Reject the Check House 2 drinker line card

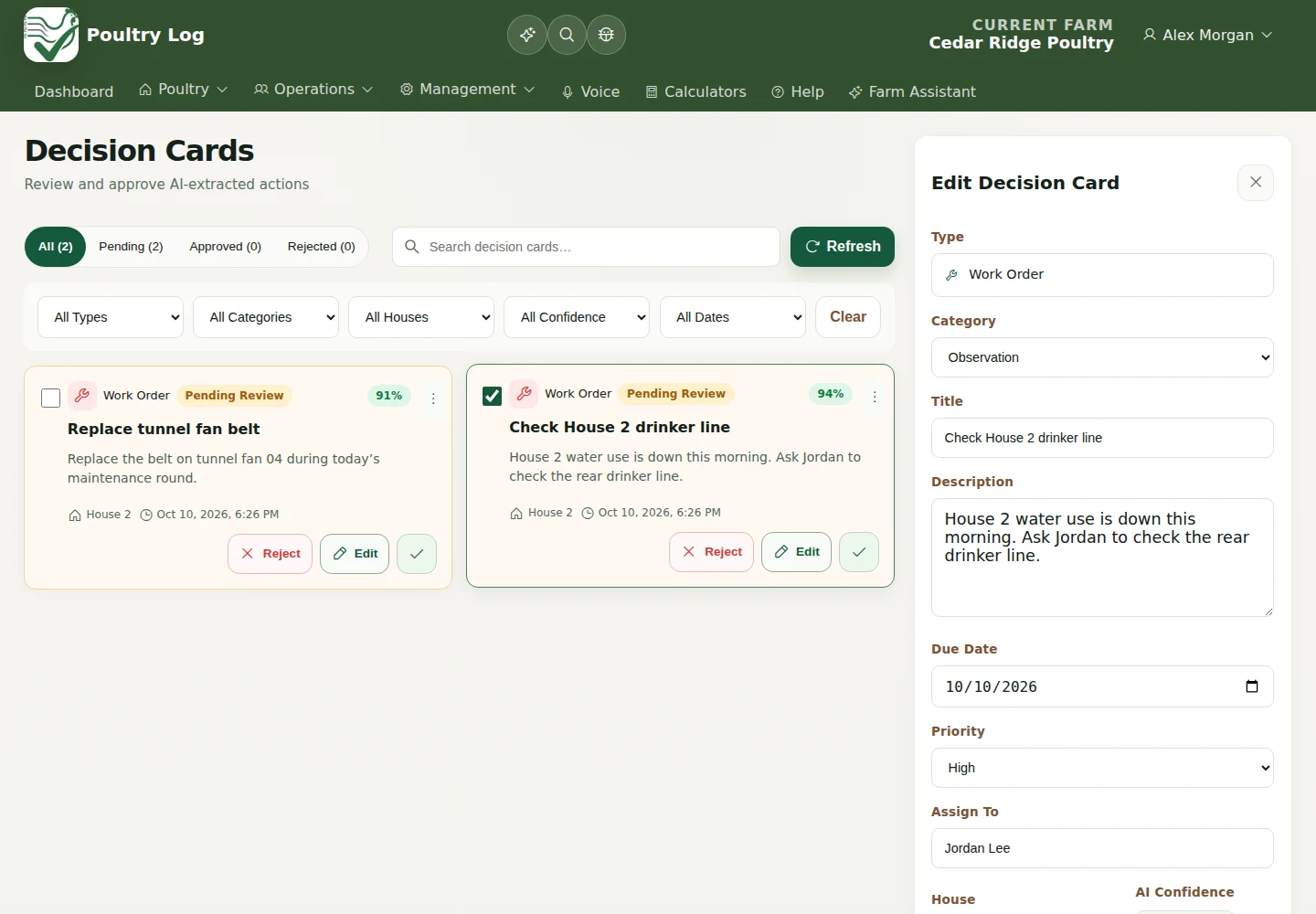(x=712, y=552)
